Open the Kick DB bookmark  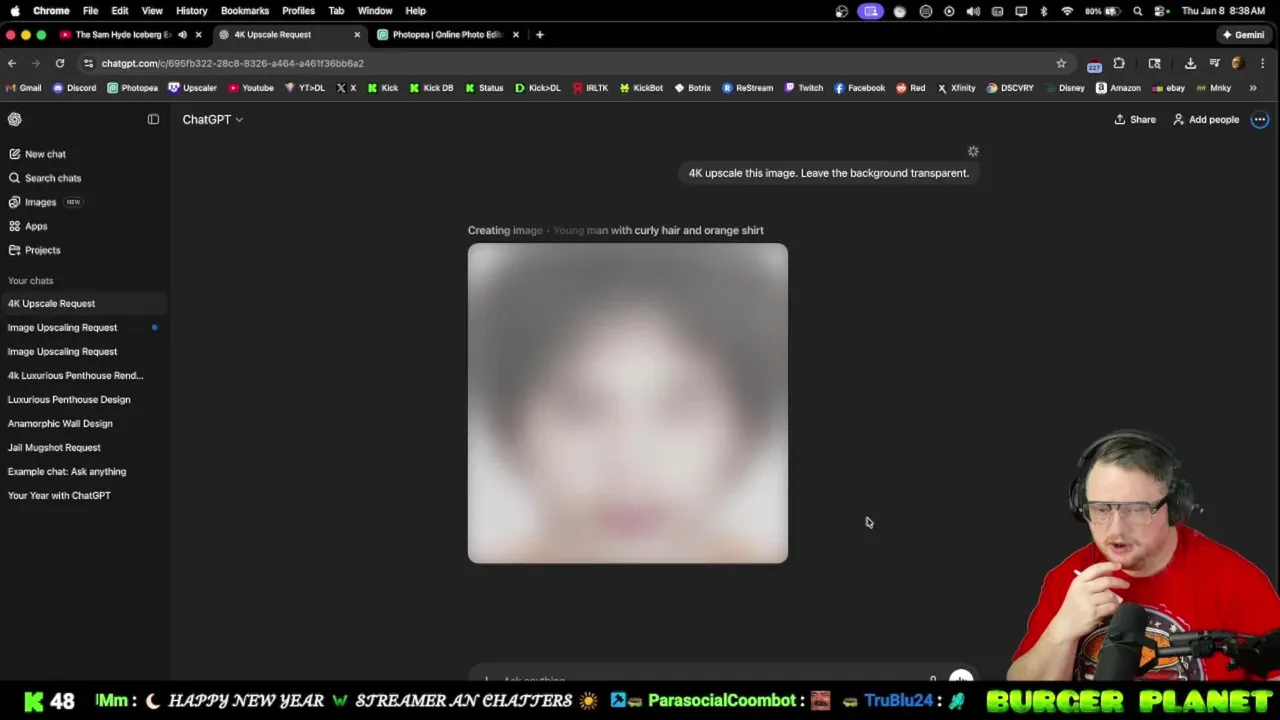(x=431, y=88)
